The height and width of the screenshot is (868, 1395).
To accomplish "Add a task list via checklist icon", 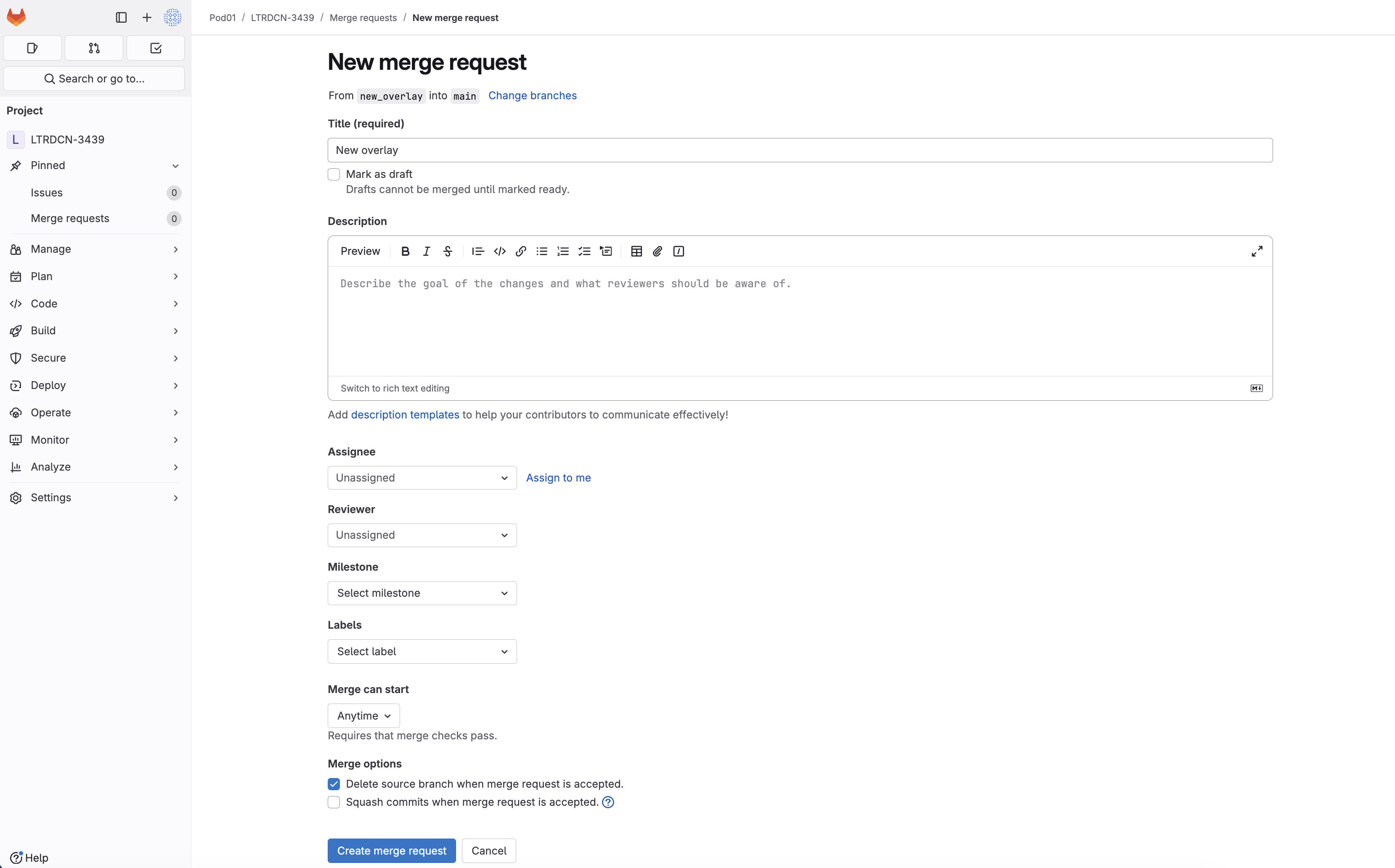I will tap(584, 251).
